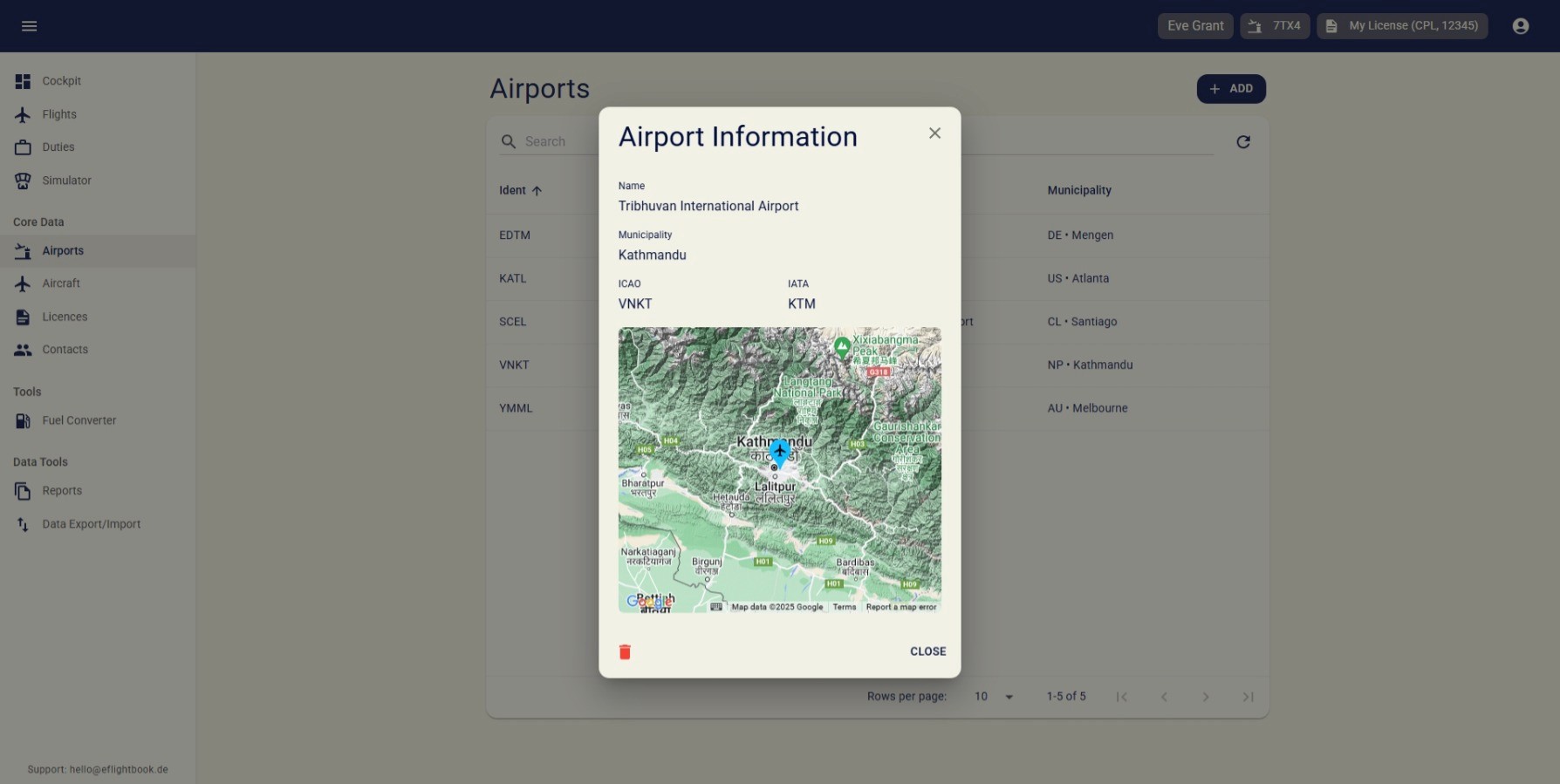Click the ICAO value VNKT in dialog
This screenshot has height=784, width=1560.
click(635, 303)
